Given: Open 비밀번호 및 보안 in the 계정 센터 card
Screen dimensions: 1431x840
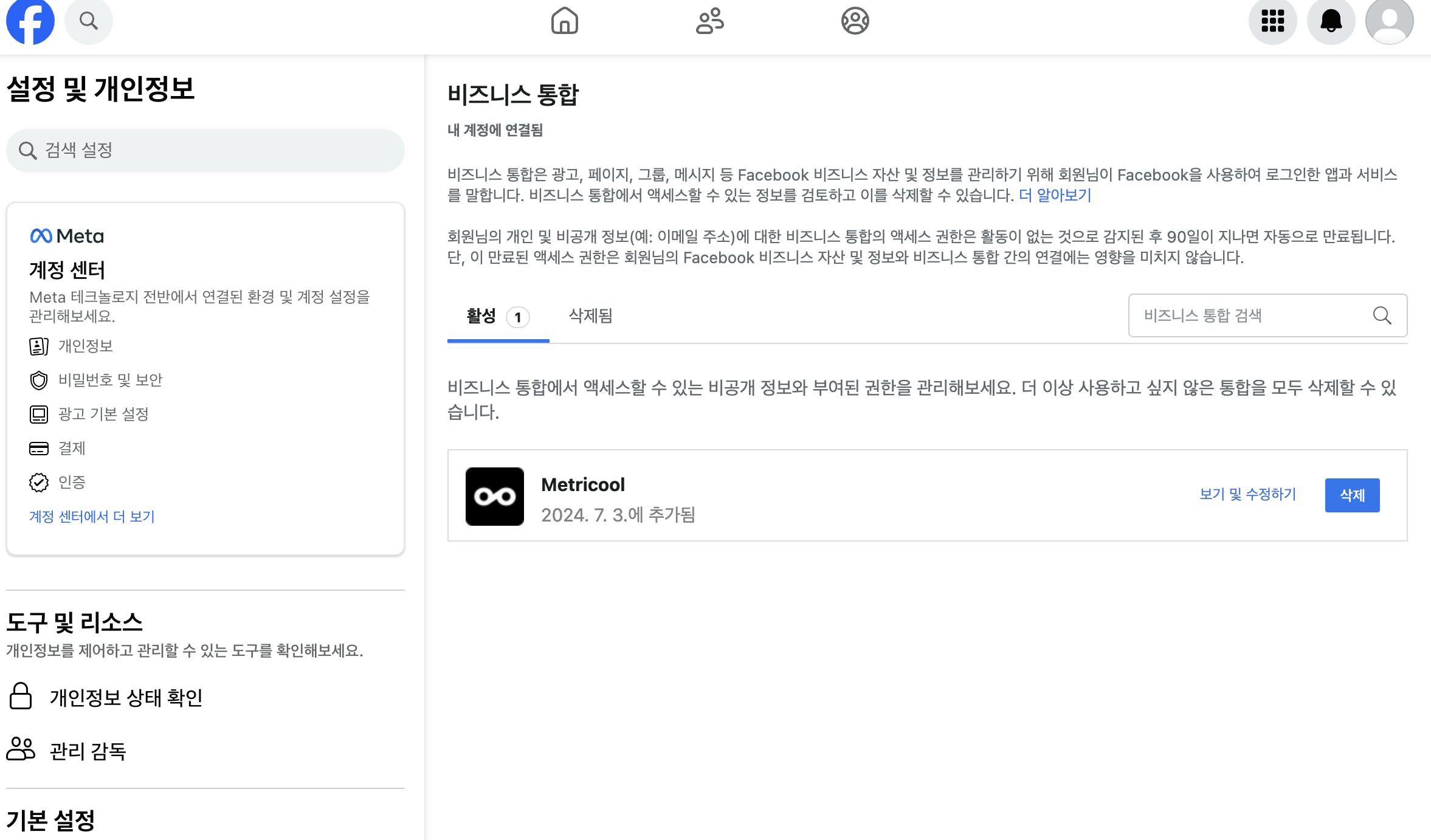Looking at the screenshot, I should click(110, 380).
